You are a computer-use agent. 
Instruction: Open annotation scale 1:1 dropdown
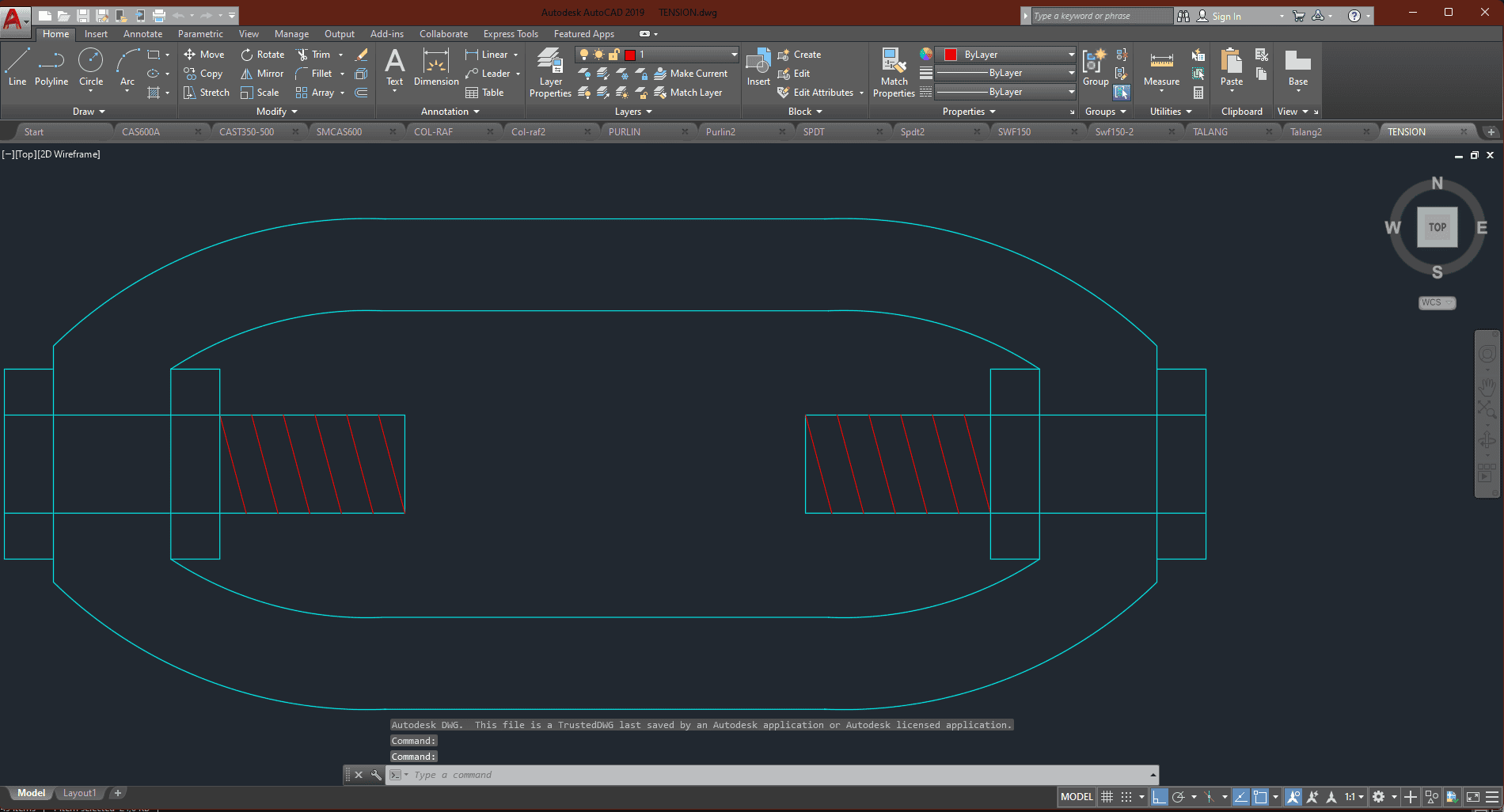tap(1354, 797)
